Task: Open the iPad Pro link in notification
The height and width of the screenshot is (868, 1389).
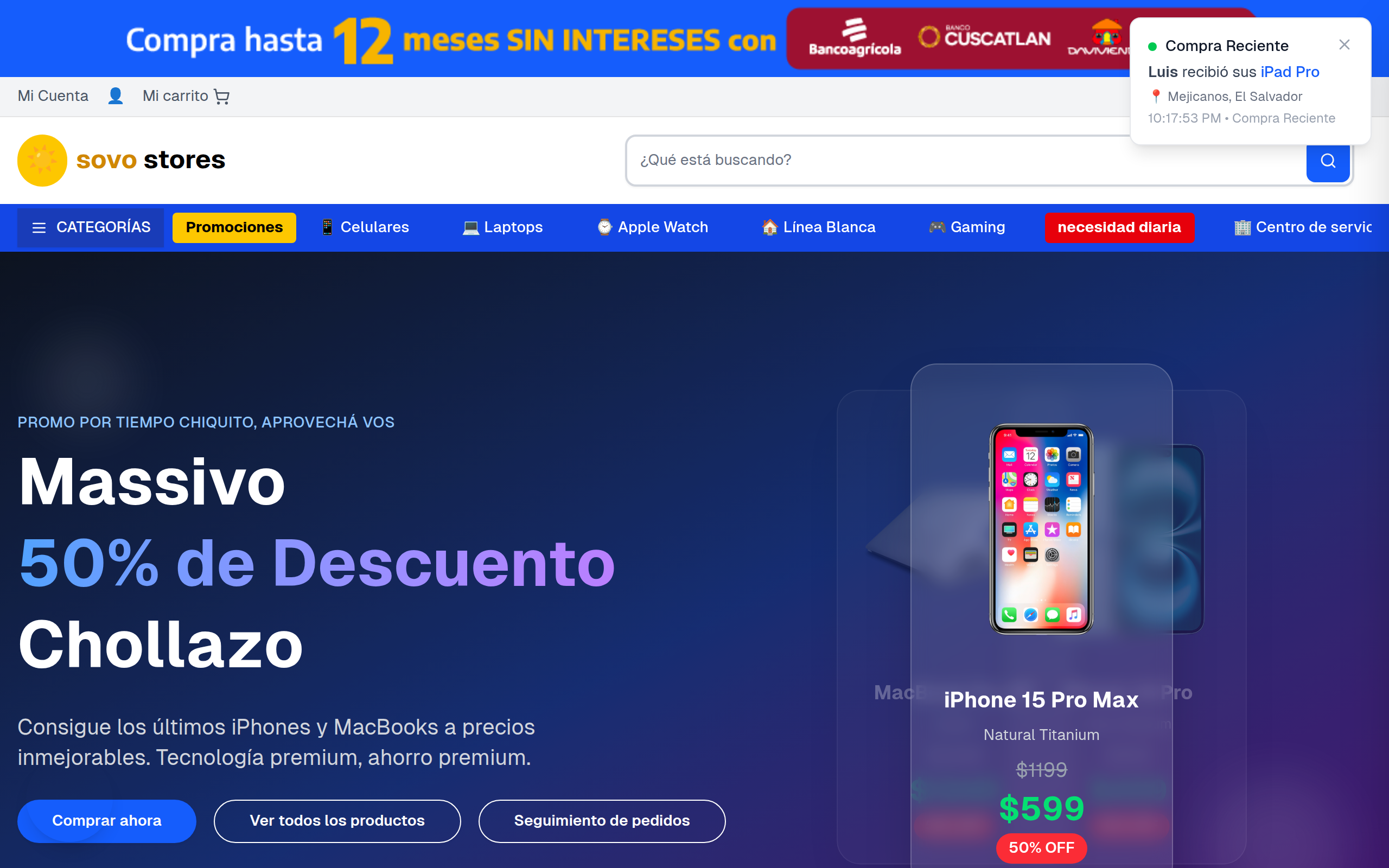Action: coord(1290,72)
